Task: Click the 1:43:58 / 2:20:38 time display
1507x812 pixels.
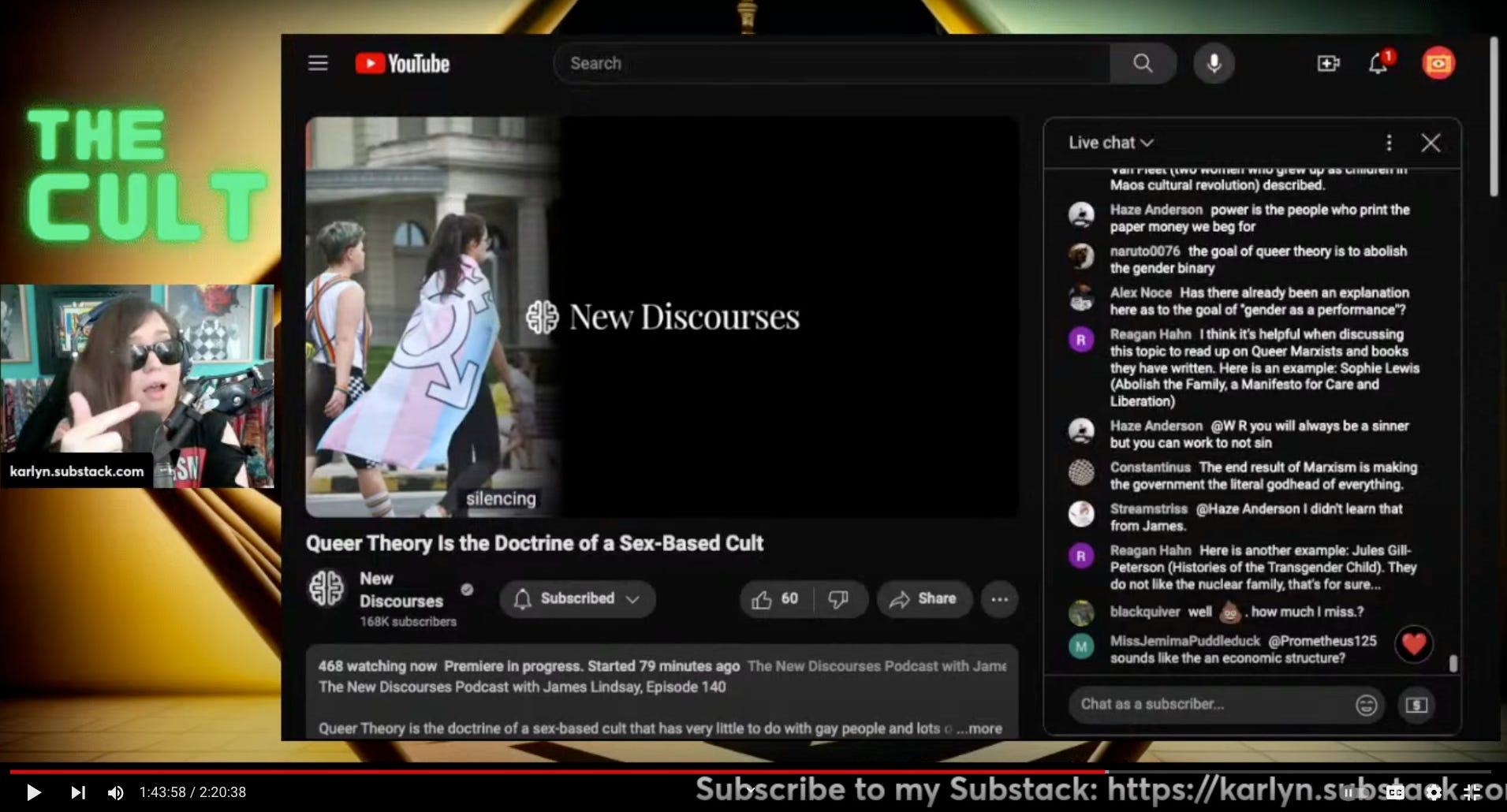Action: pos(192,792)
